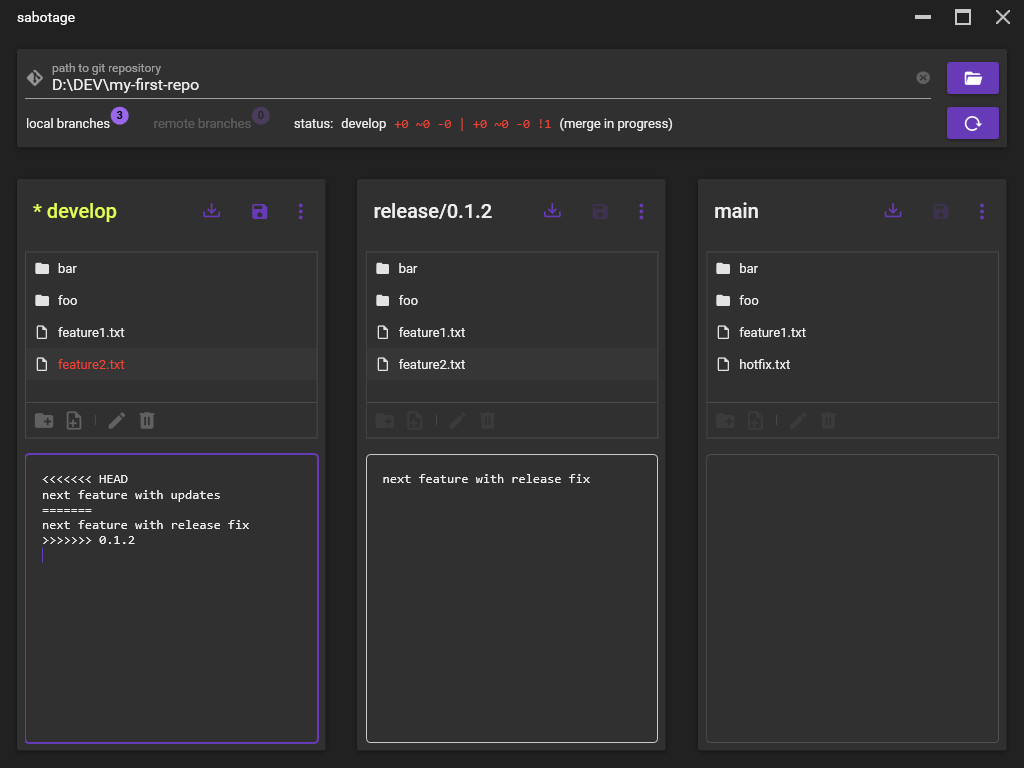Click save icon on main branch

tap(940, 211)
